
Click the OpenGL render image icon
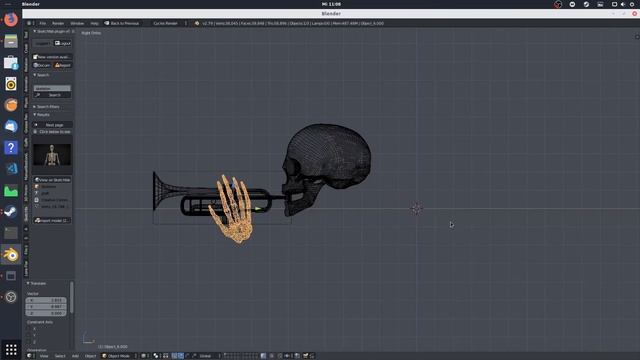coord(305,356)
